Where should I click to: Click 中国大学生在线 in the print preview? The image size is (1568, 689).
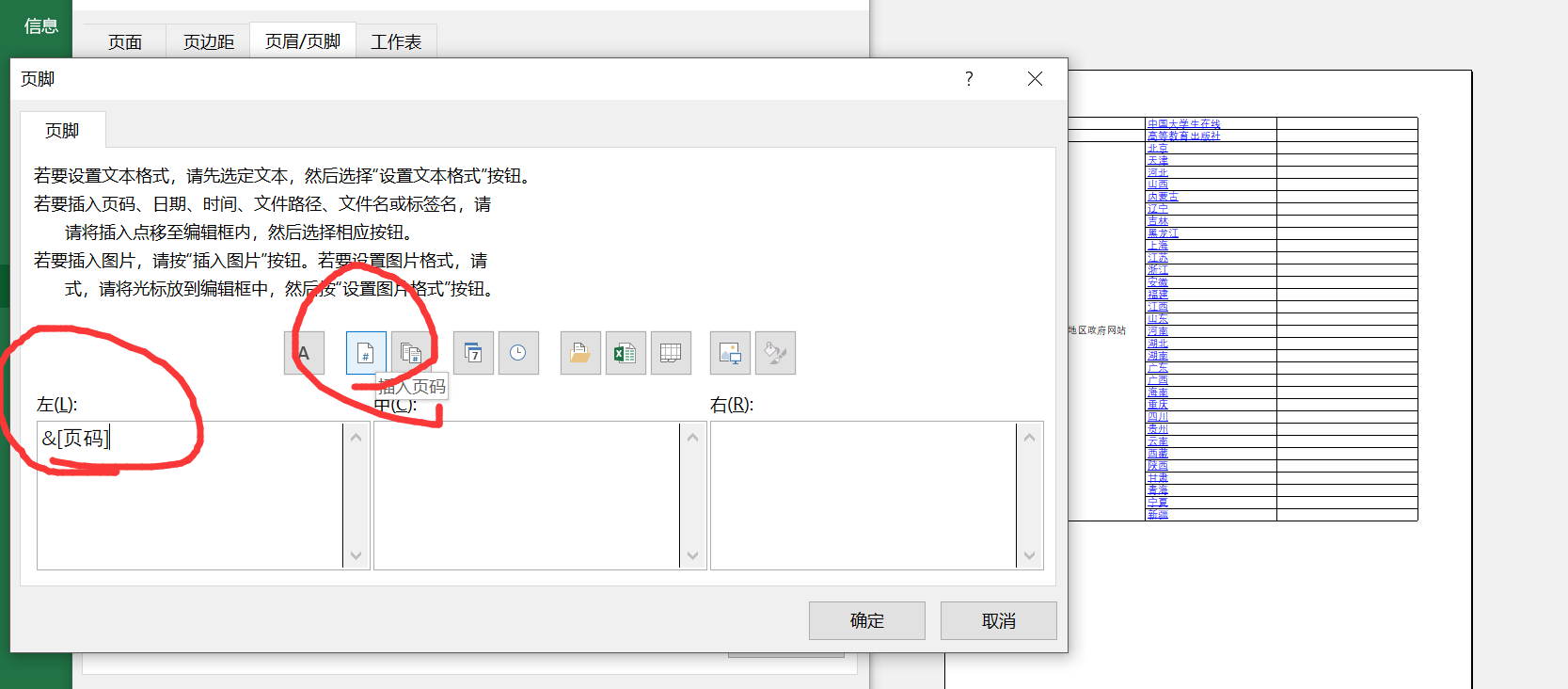pyautogui.click(x=1183, y=123)
